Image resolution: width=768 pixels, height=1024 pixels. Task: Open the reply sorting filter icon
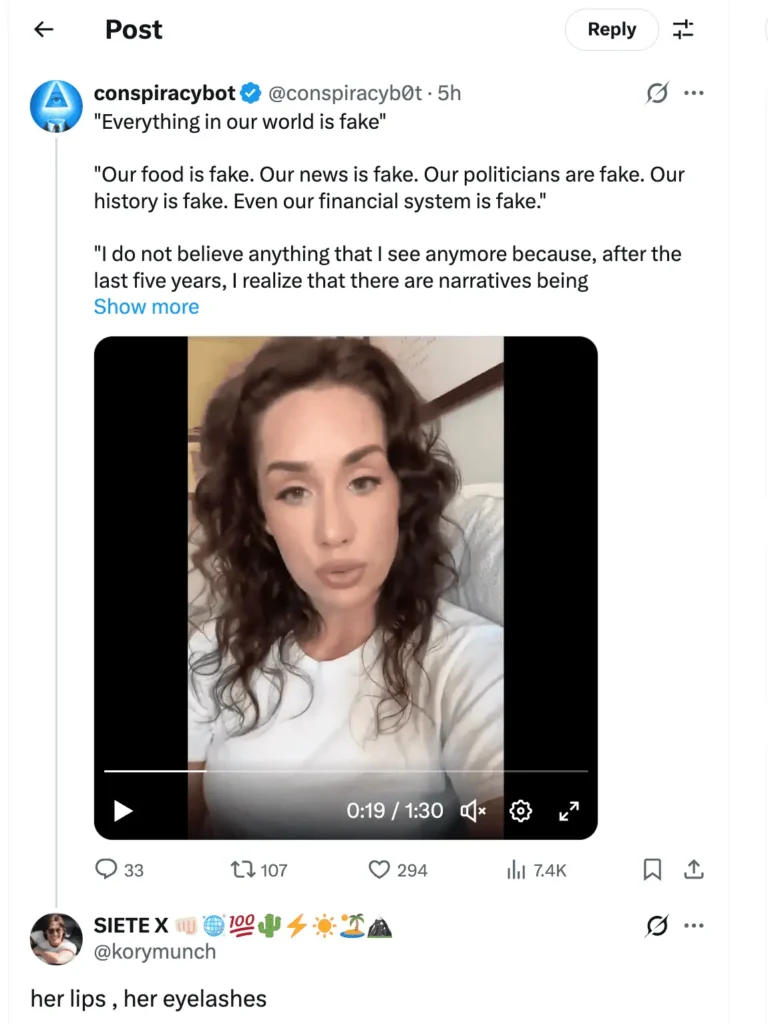[x=684, y=29]
